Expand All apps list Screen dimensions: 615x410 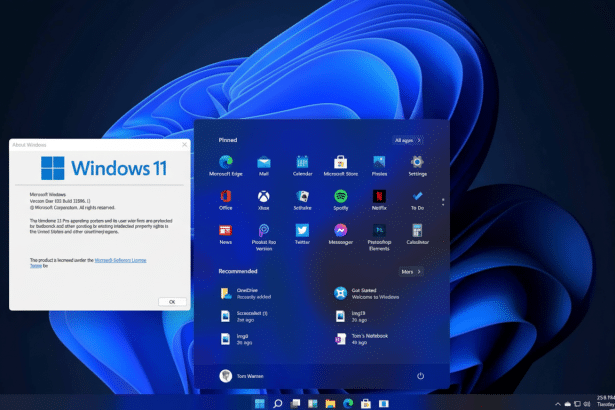coord(408,140)
